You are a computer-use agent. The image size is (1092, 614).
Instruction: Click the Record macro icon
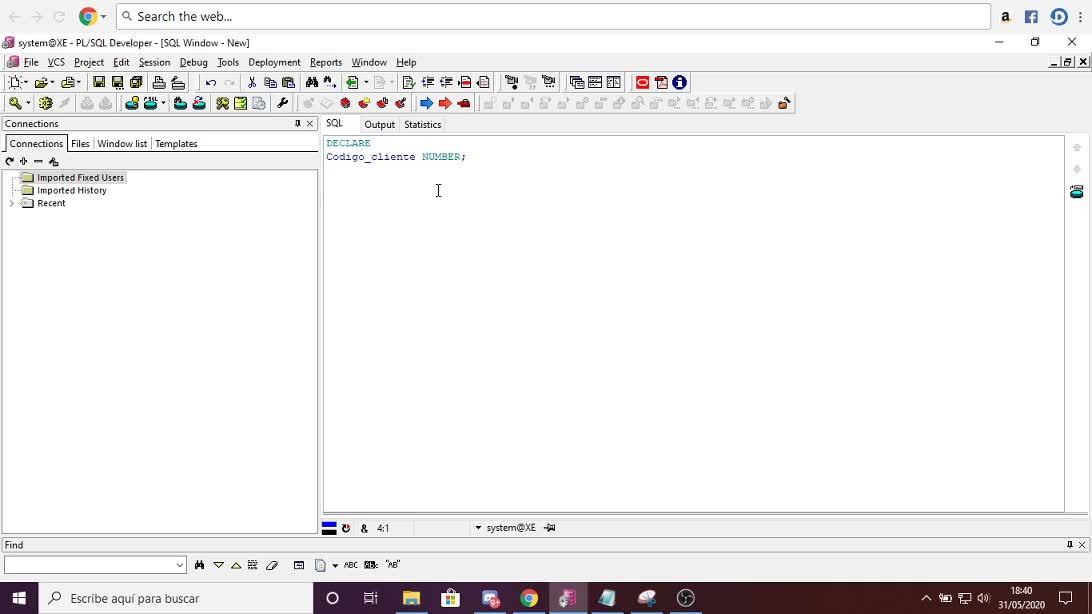[x=511, y=83]
